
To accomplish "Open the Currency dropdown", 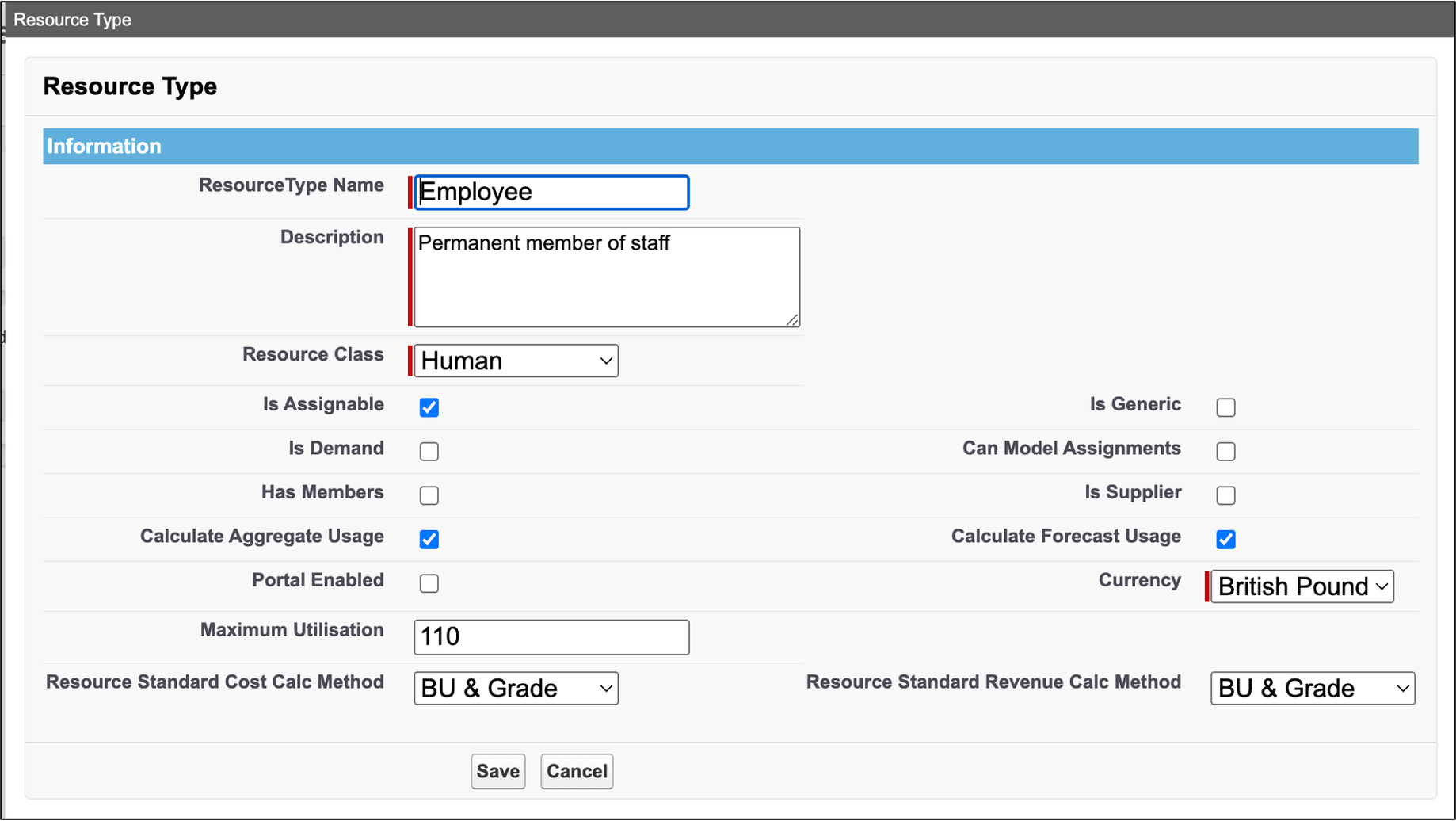I will (x=1302, y=586).
